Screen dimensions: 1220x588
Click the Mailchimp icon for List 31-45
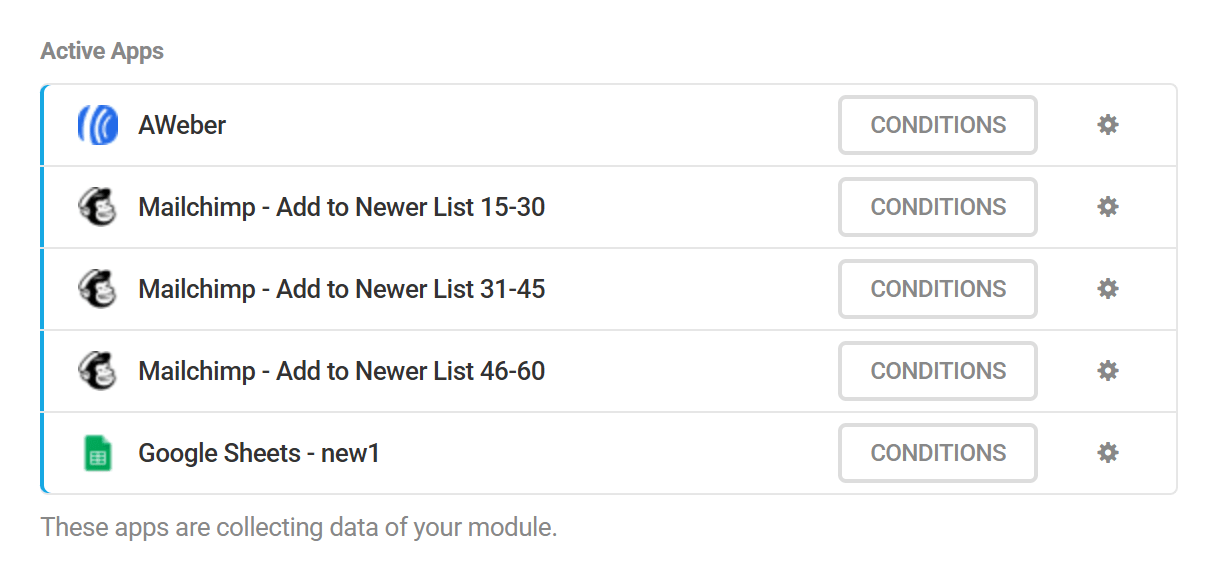(96, 288)
